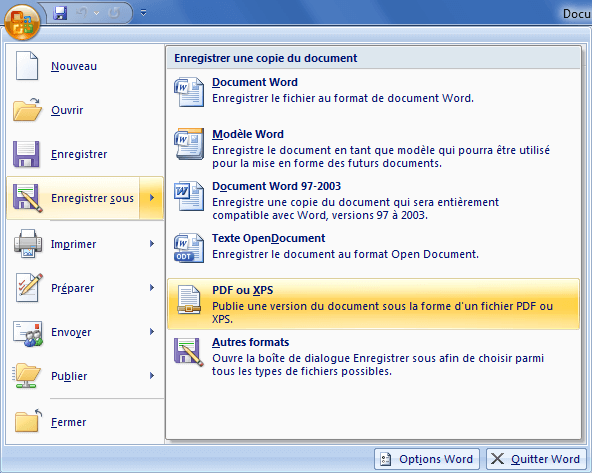The image size is (592, 473).
Task: Click the Save floppy icon in quick access toolbar
Action: tap(60, 13)
